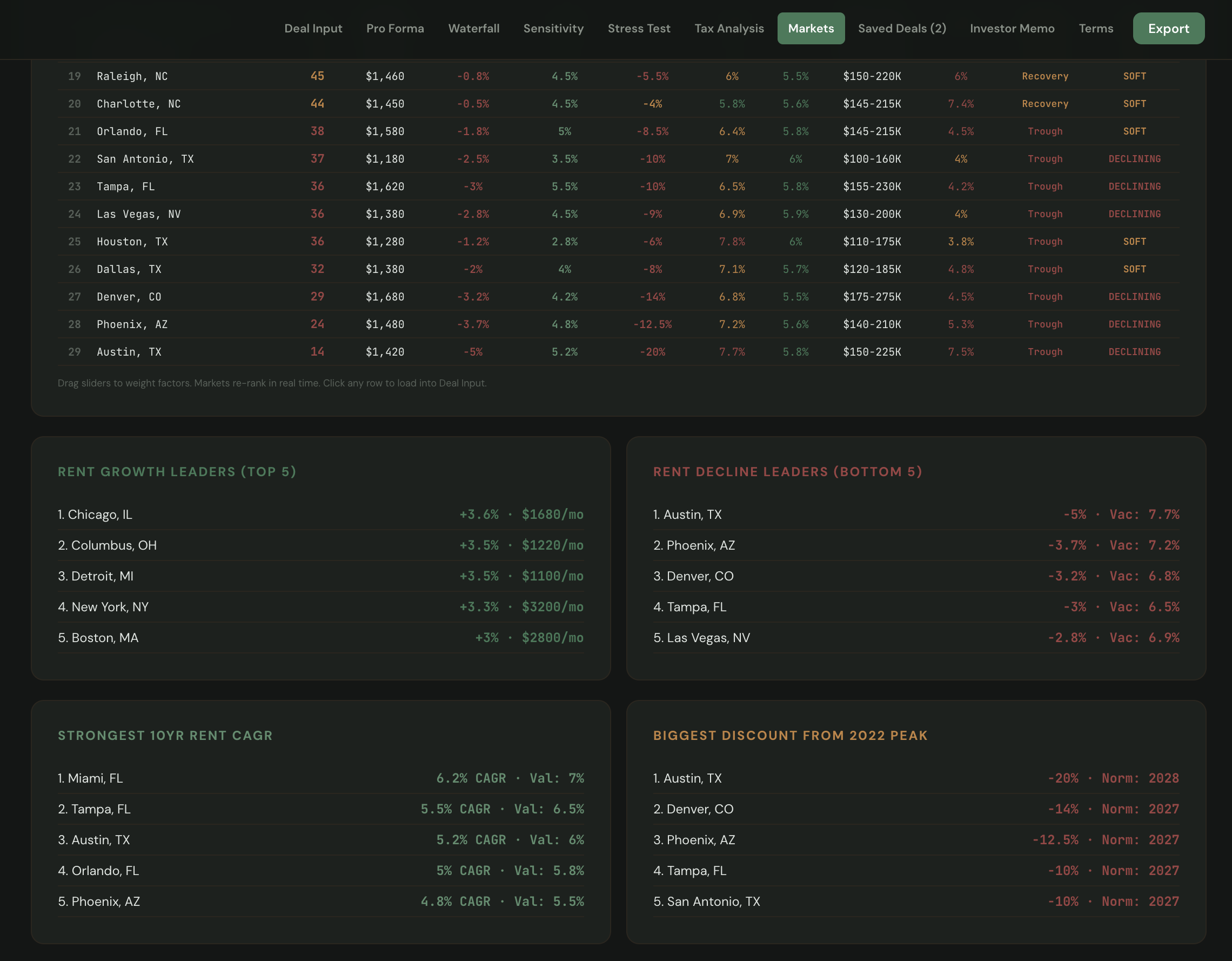This screenshot has height=961, width=1232.
Task: Click $100-160K in San Antonio row
Action: pyautogui.click(x=872, y=159)
